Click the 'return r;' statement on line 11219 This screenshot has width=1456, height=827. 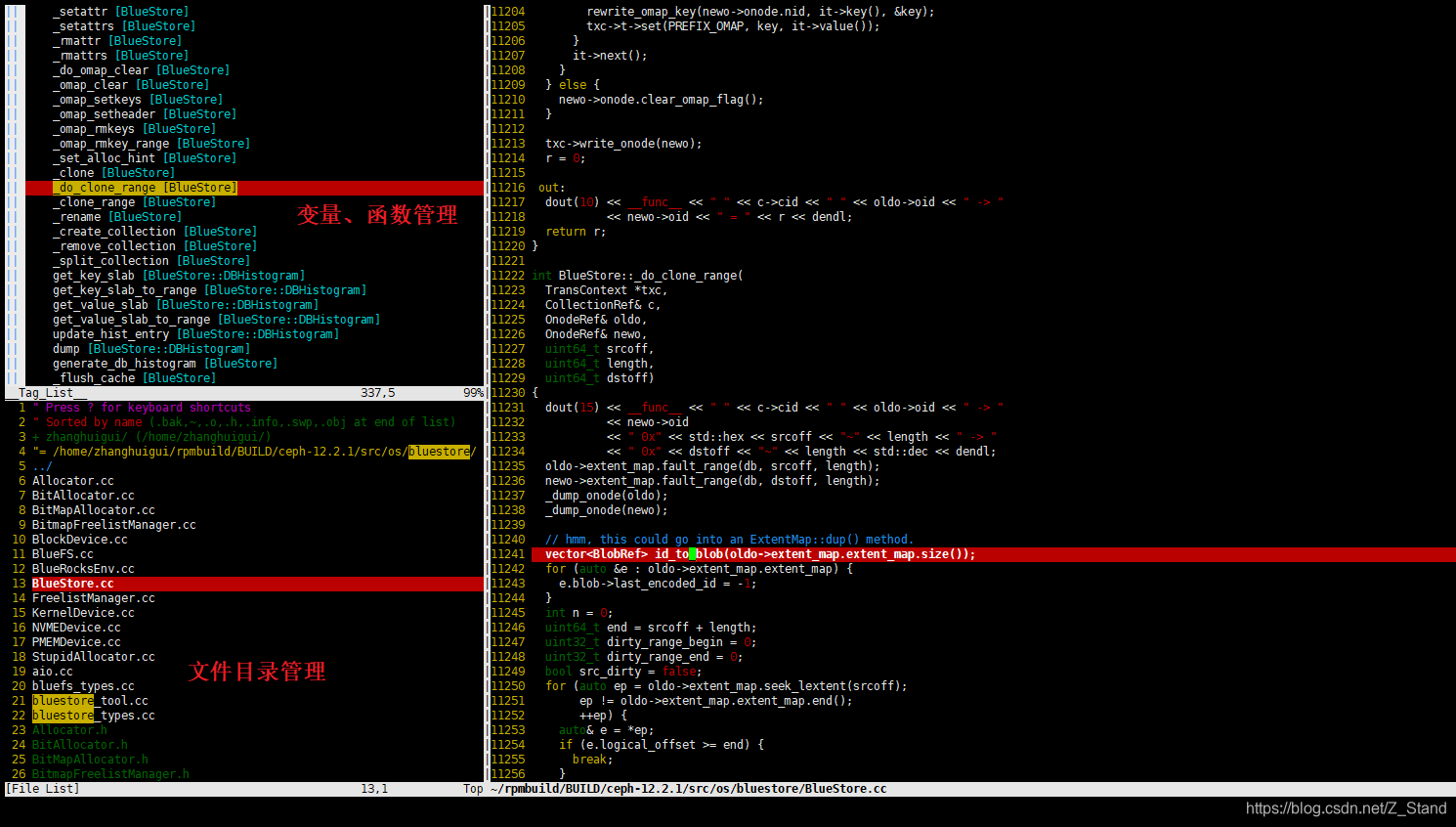[x=576, y=232]
